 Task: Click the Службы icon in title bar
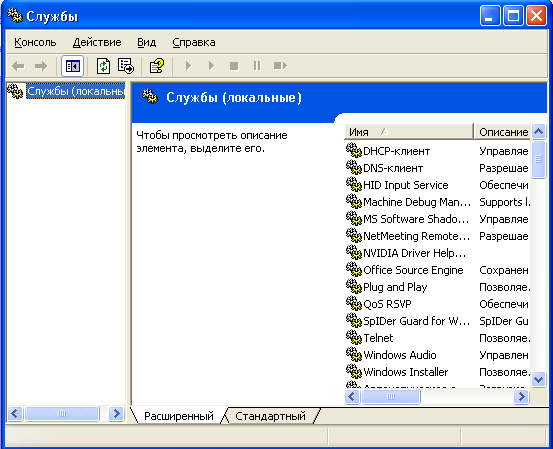15,16
